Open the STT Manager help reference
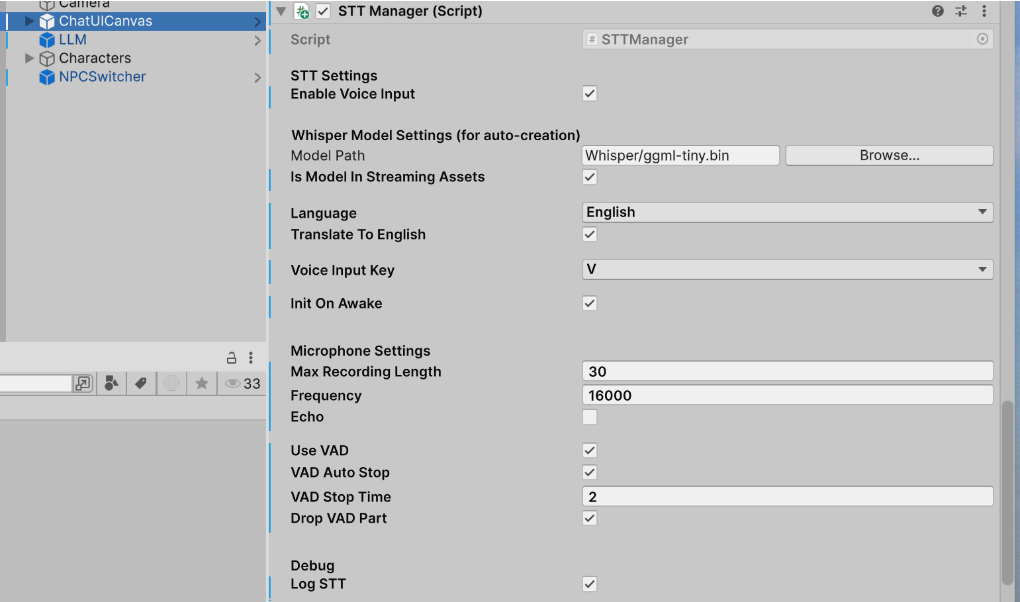Image resolution: width=1020 pixels, height=602 pixels. point(938,11)
